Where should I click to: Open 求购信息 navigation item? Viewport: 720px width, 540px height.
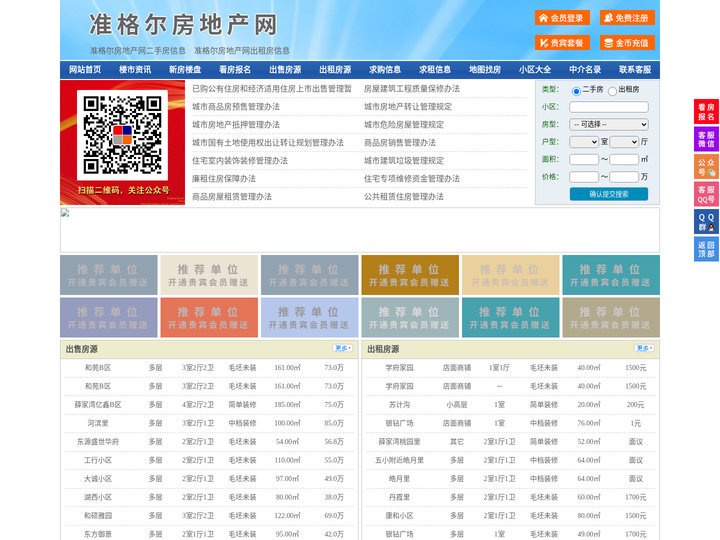[385, 70]
